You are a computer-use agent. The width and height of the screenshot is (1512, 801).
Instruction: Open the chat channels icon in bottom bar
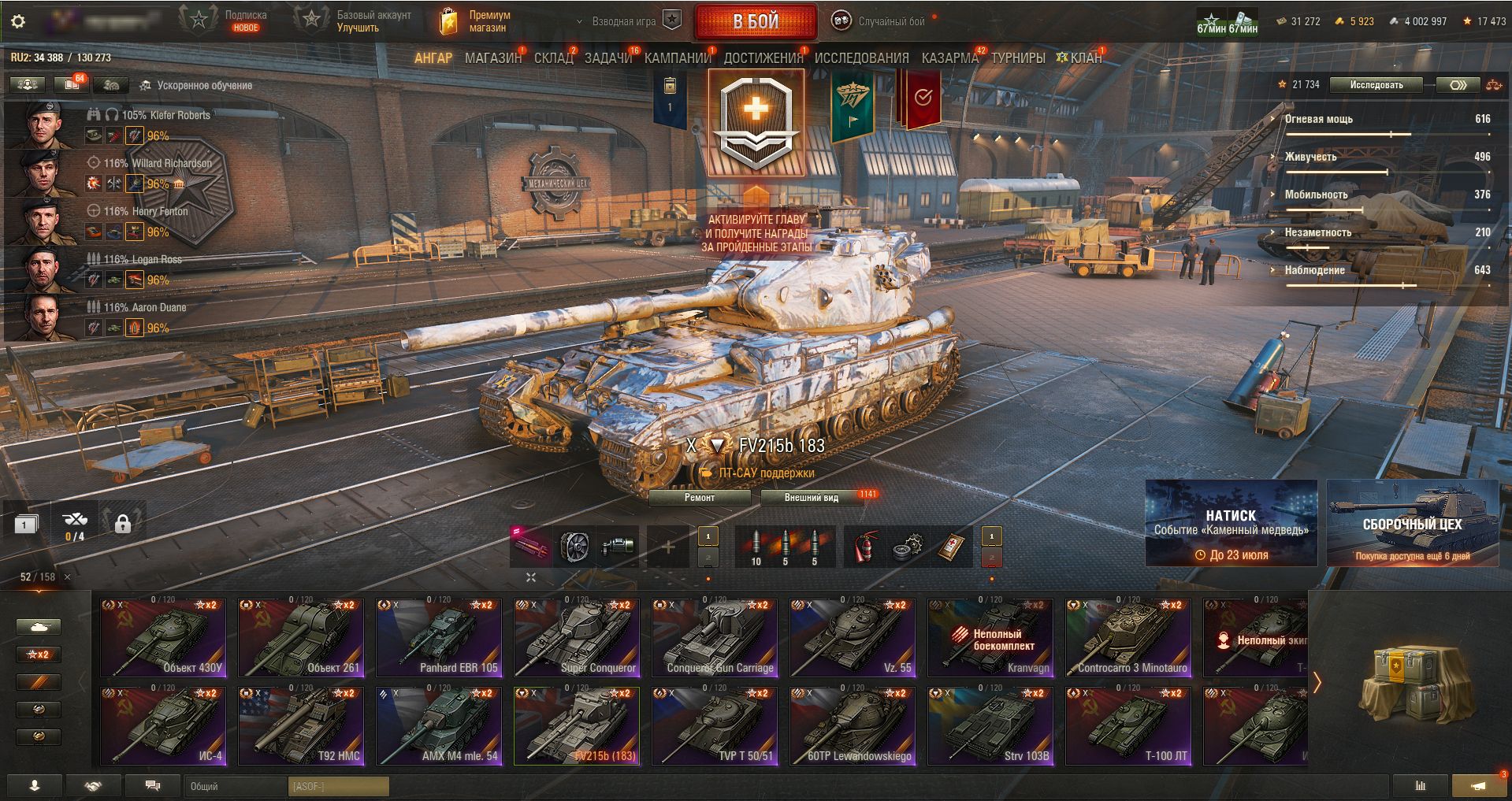pyautogui.click(x=153, y=786)
